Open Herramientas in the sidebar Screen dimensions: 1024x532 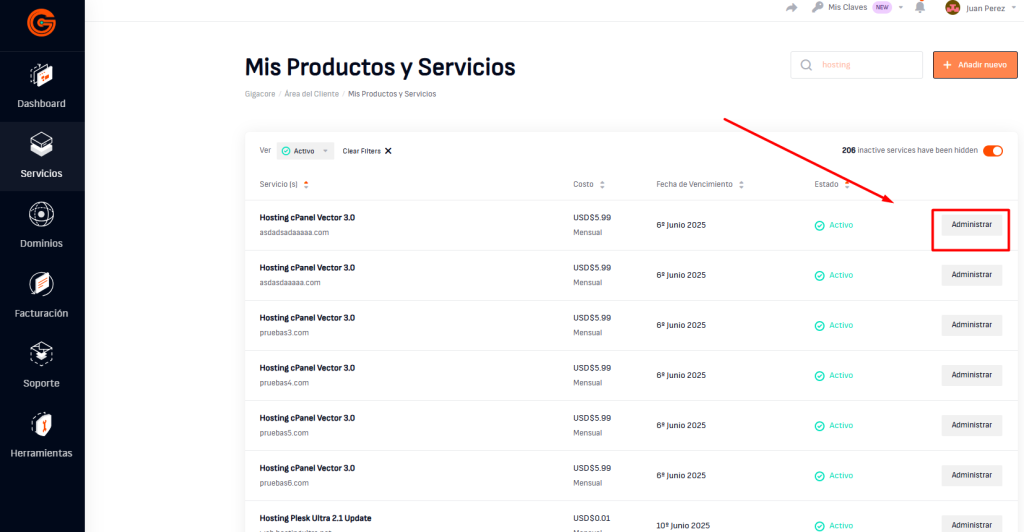coord(41,425)
